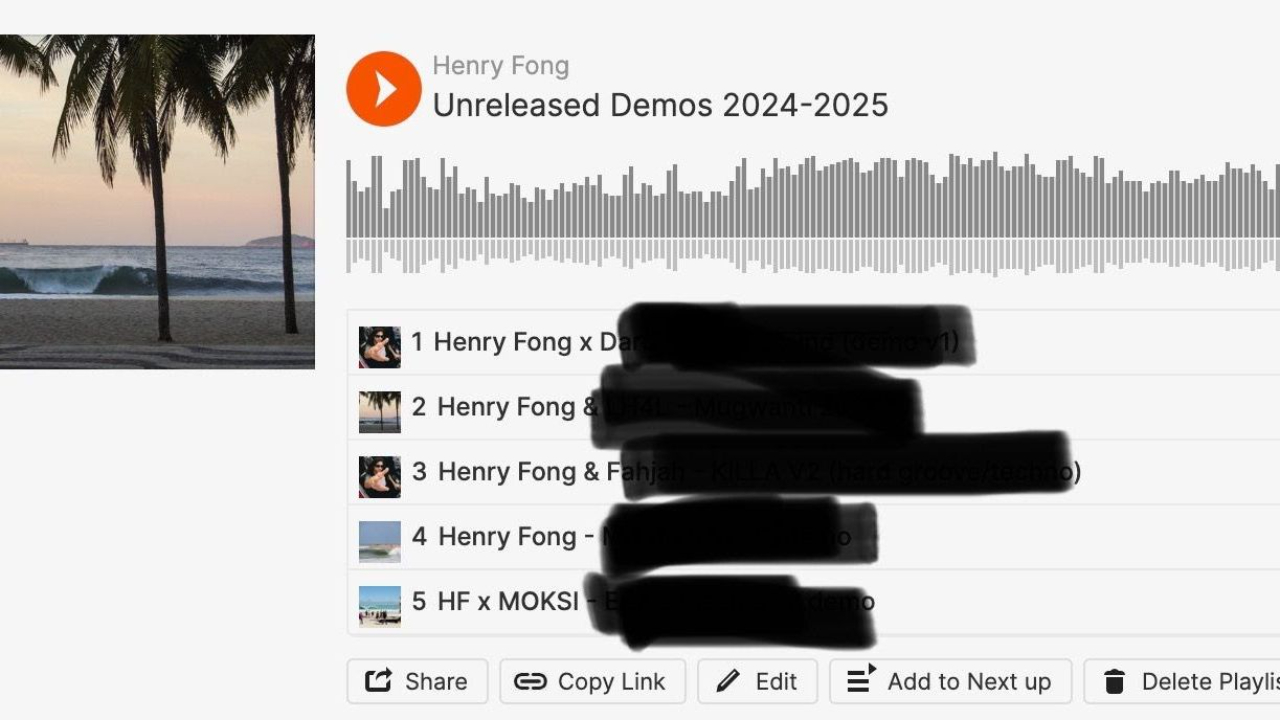Seek within the playlist waveform
Screen dimensions: 1280x720
[813, 213]
